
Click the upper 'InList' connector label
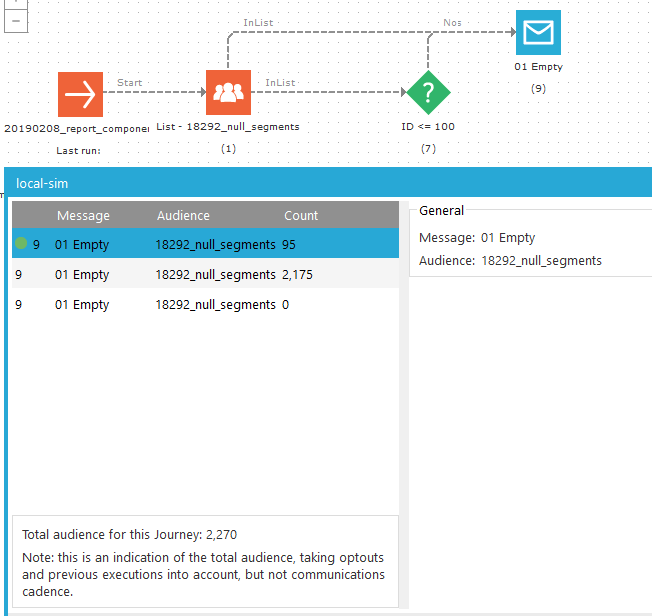pos(258,23)
